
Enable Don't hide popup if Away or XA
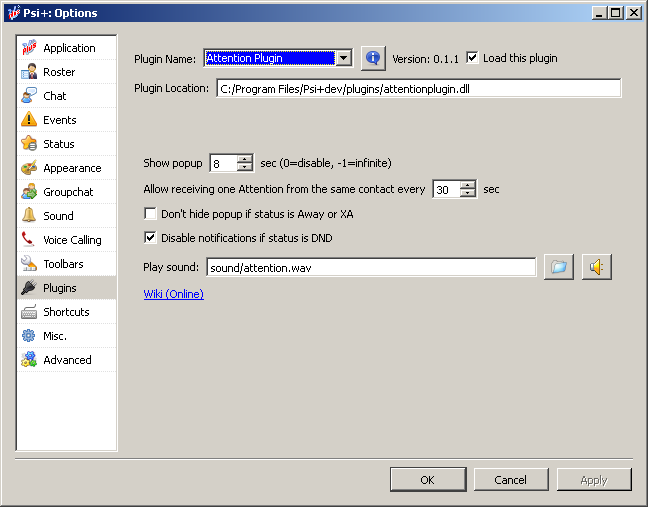pyautogui.click(x=151, y=214)
